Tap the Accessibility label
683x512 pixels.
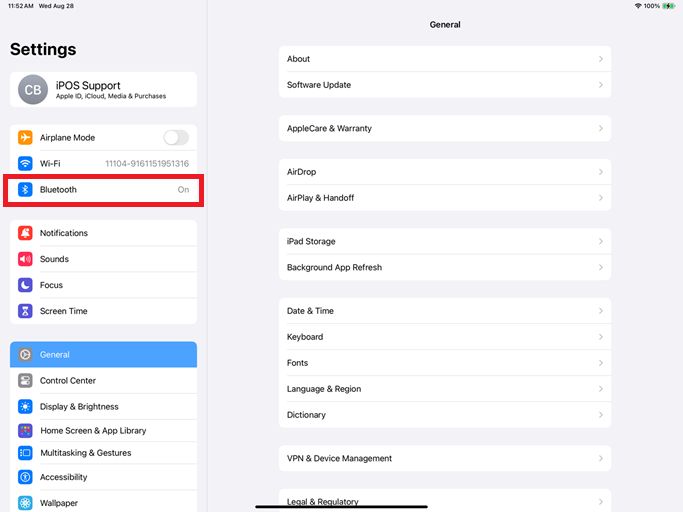click(x=64, y=477)
